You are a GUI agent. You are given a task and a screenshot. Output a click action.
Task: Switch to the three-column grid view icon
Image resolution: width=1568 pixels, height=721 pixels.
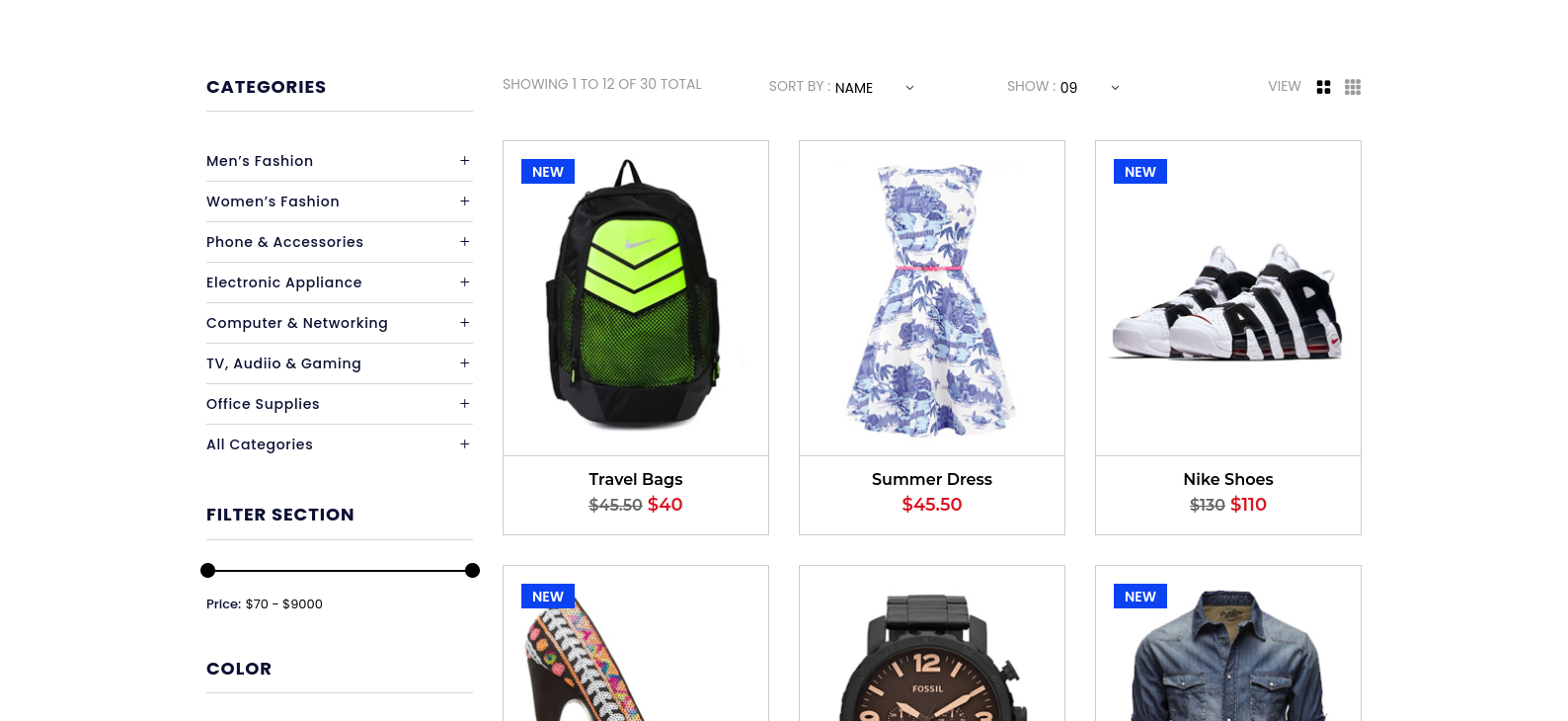[x=1353, y=87]
